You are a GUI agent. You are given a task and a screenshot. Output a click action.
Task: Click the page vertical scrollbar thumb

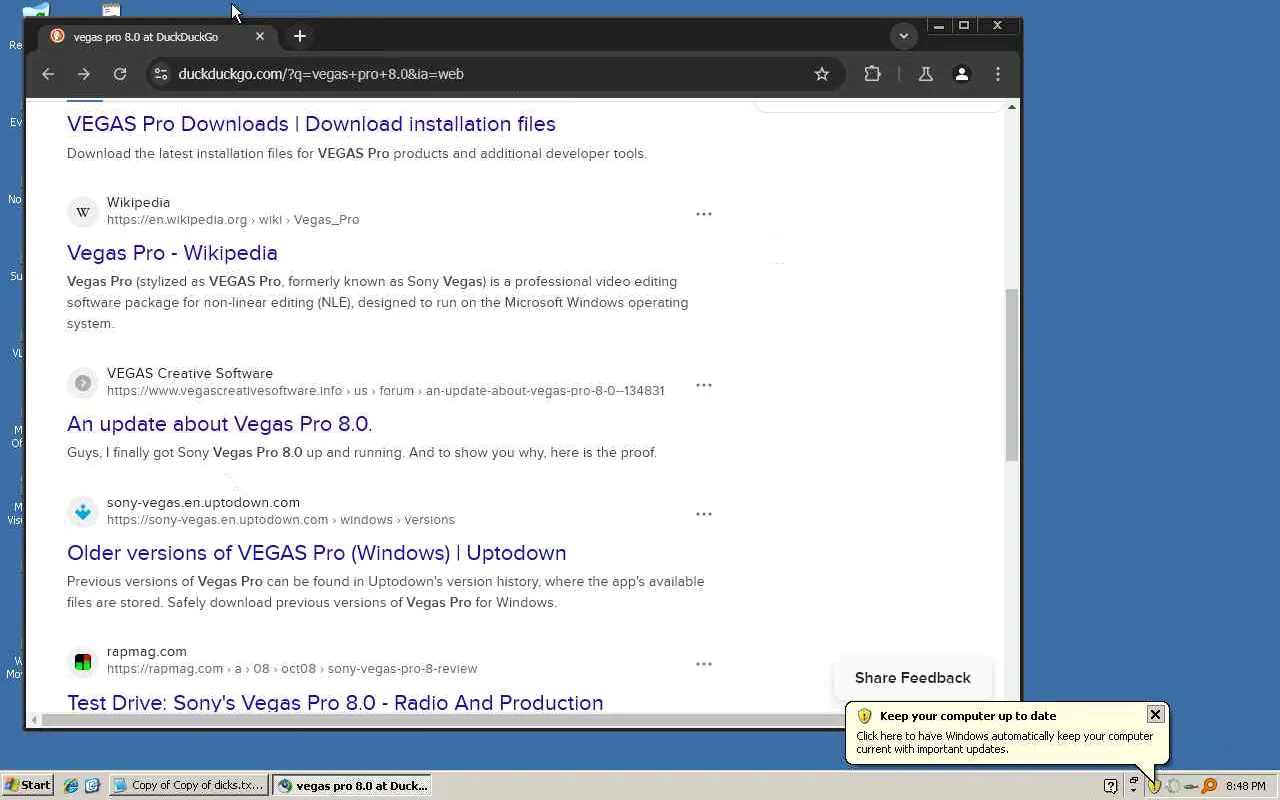[x=1012, y=375]
